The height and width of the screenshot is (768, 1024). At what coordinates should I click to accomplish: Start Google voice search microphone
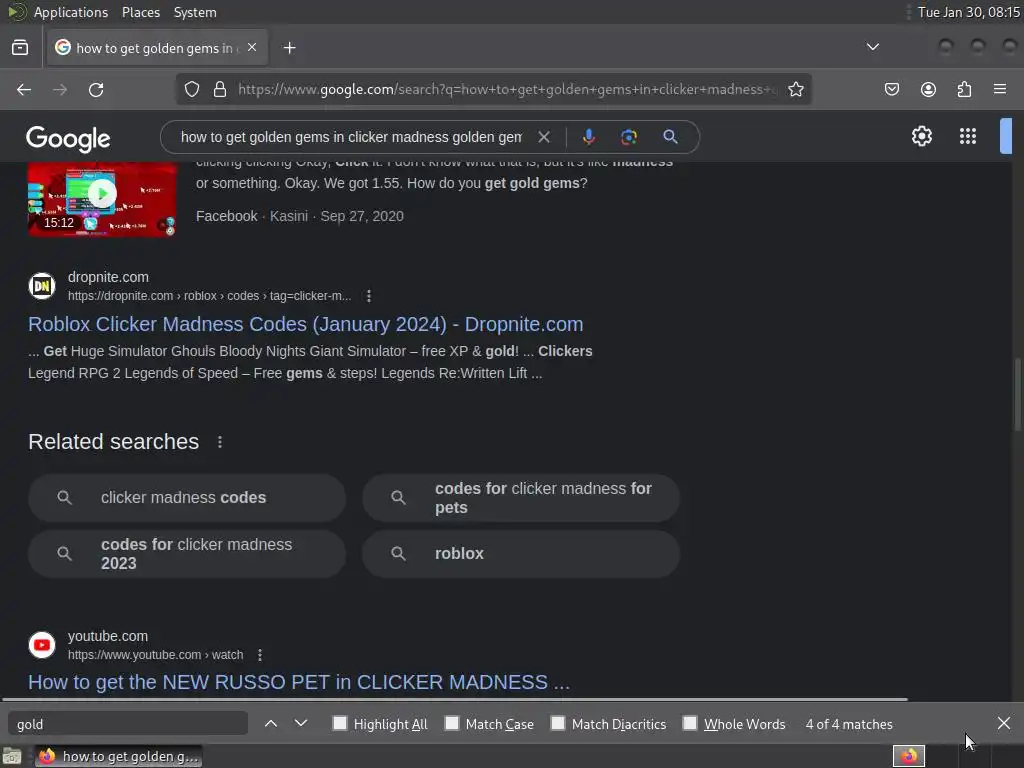pyautogui.click(x=588, y=137)
